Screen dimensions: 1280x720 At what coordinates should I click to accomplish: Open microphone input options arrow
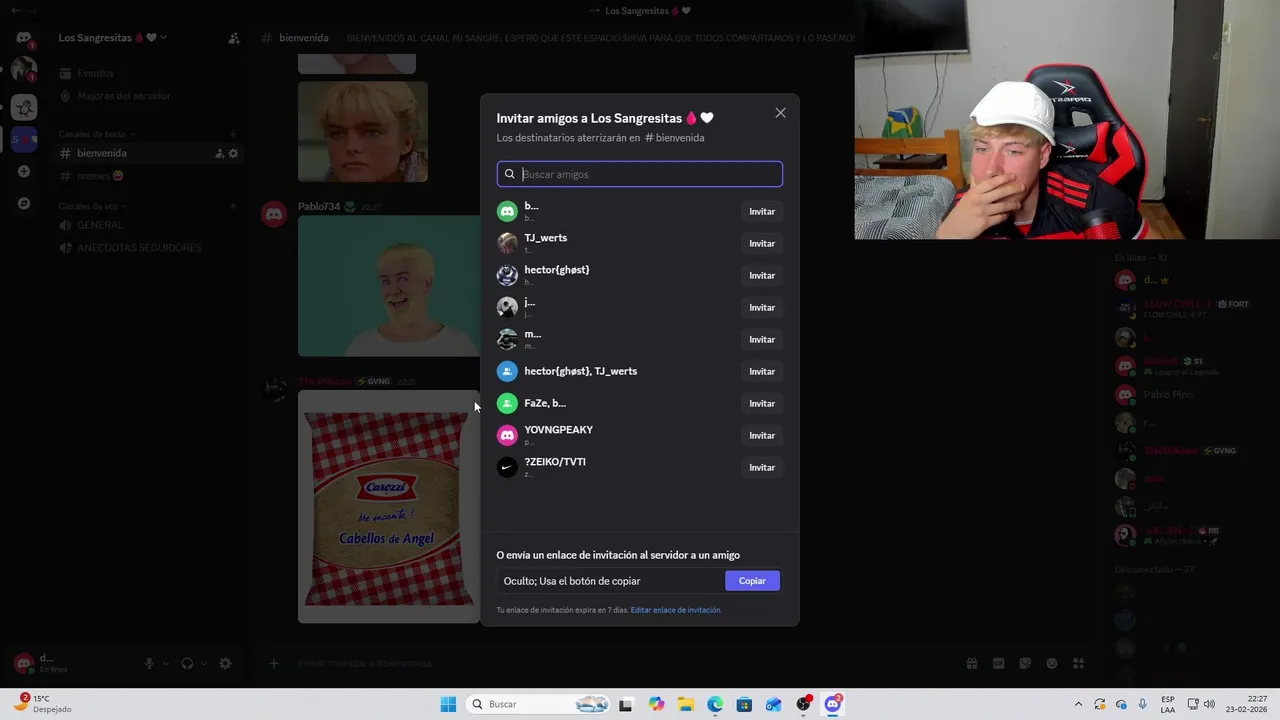click(166, 663)
